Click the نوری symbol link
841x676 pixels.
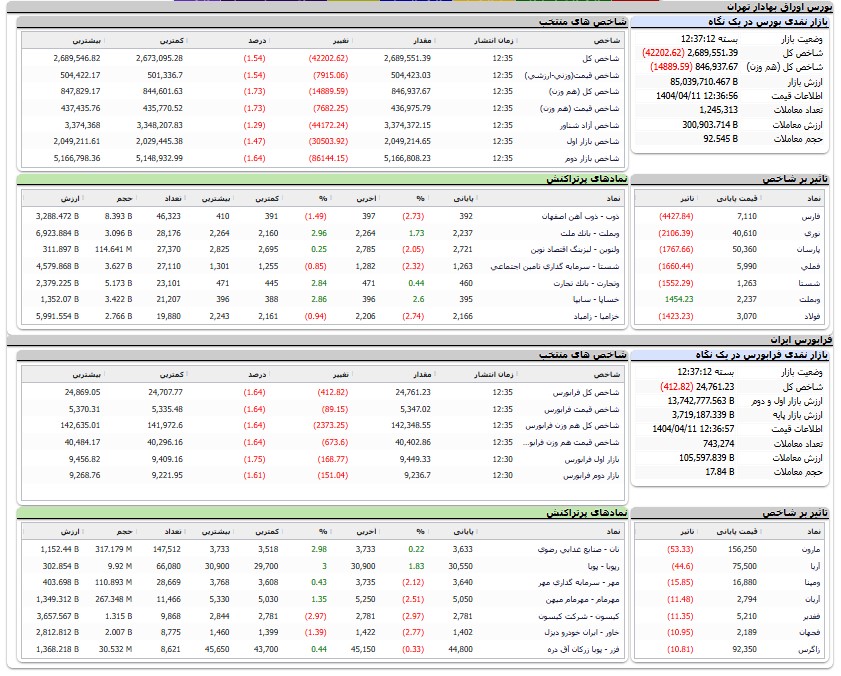(805, 233)
